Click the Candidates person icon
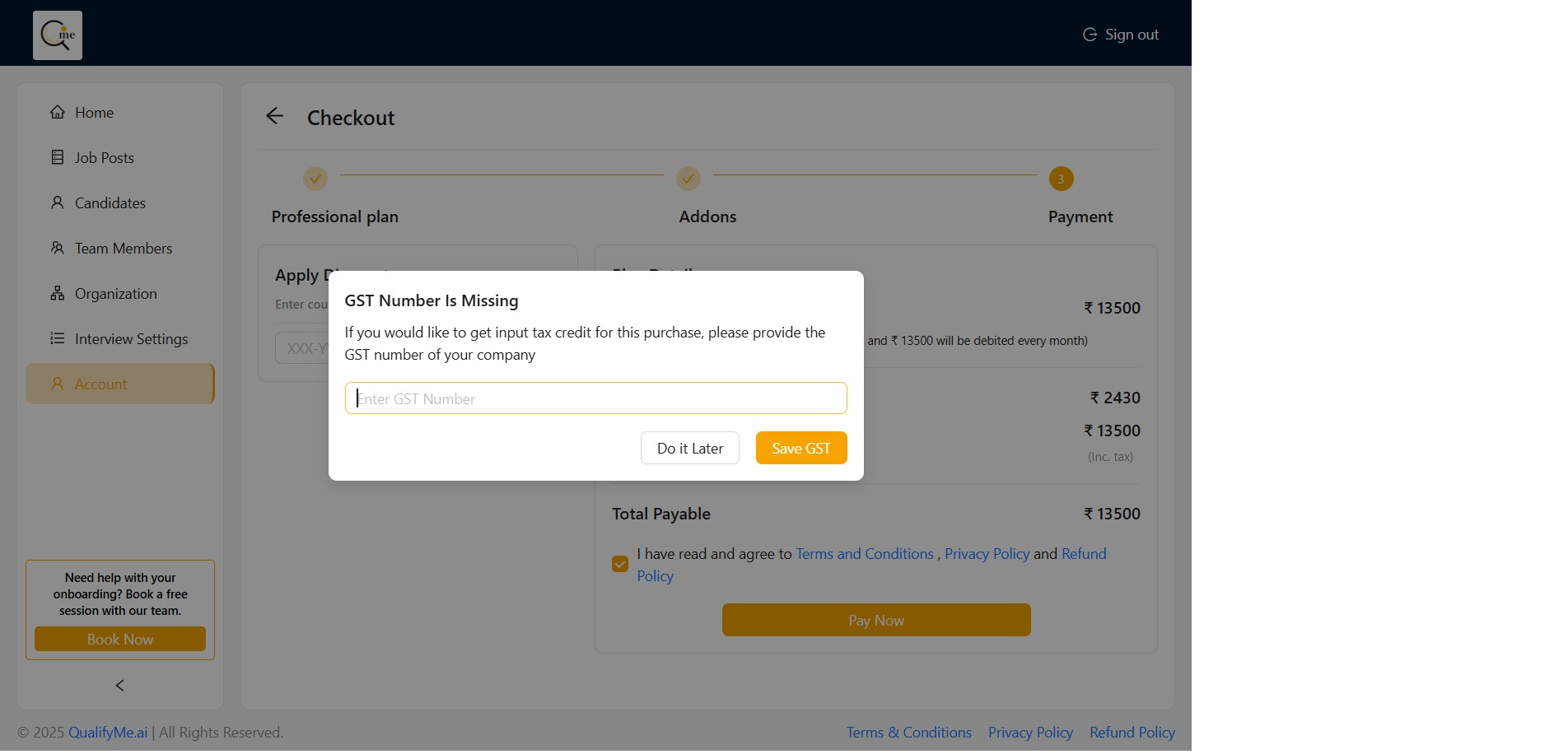Image resolution: width=1568 pixels, height=754 pixels. click(x=57, y=202)
